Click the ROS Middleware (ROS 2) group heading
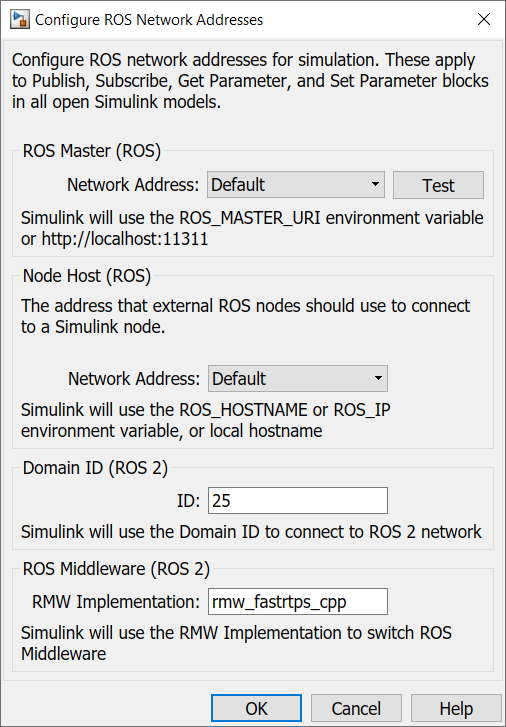 116,568
